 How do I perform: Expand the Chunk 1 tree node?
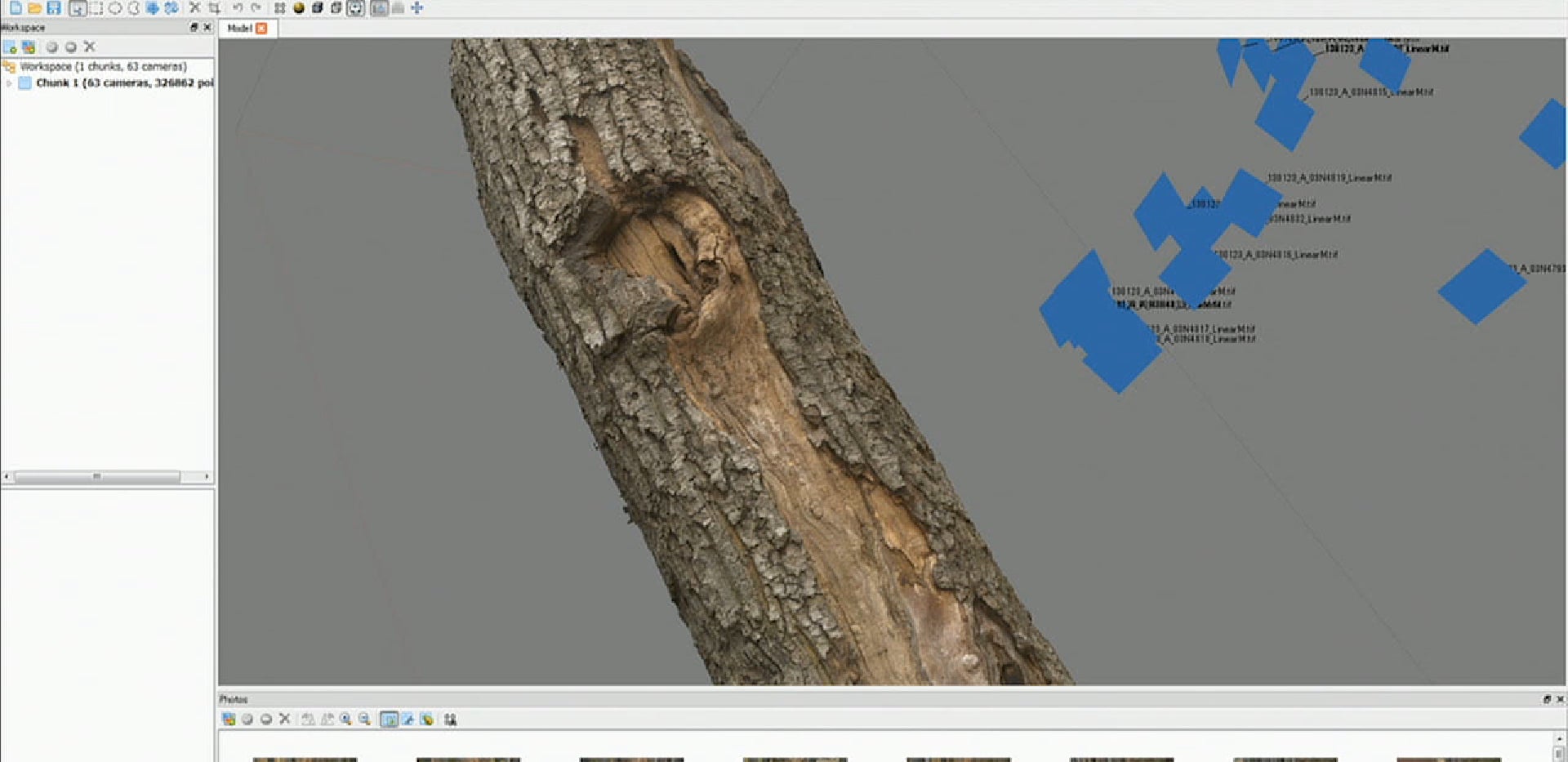tap(9, 83)
